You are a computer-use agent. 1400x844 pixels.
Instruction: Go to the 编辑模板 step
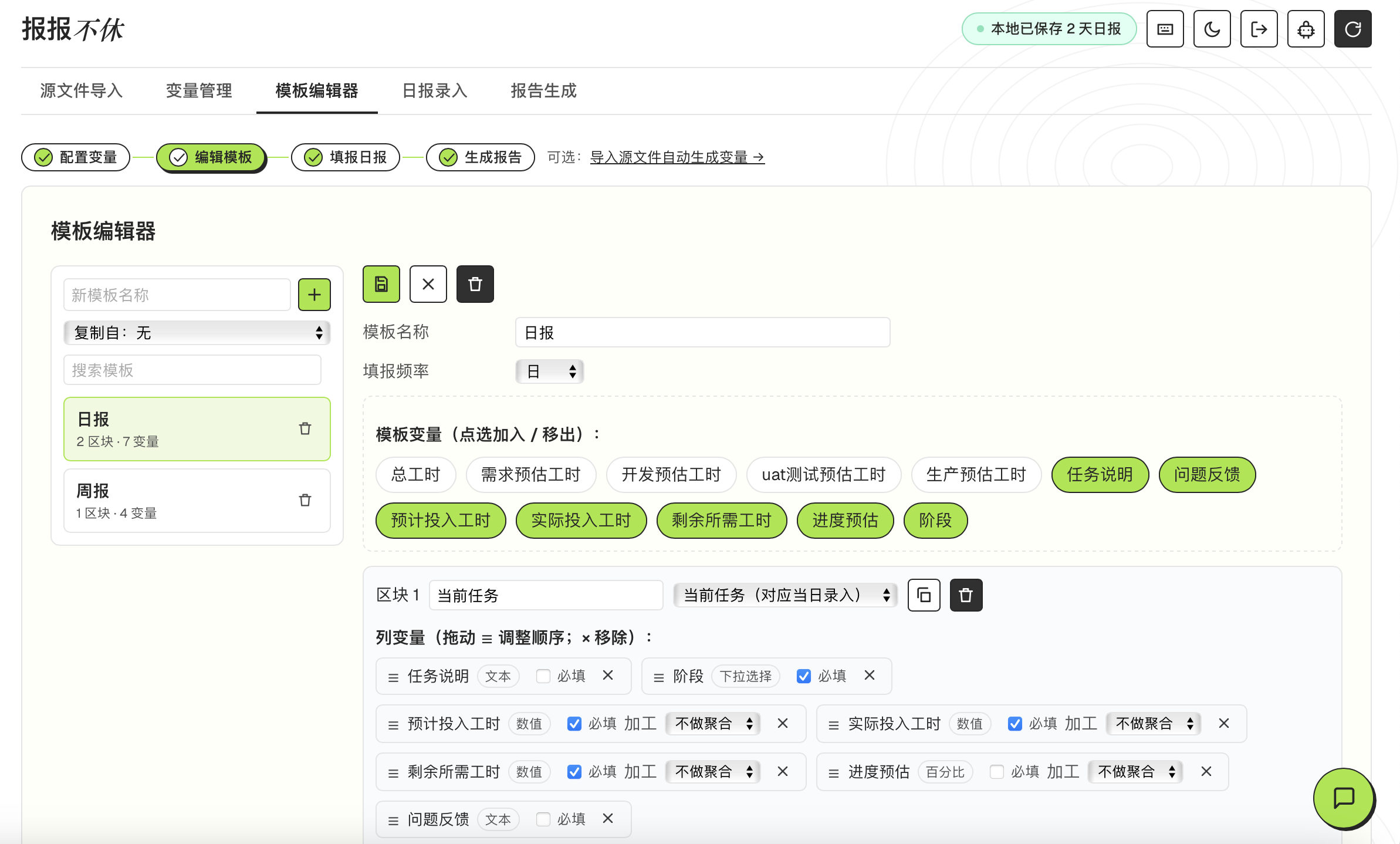click(x=211, y=157)
